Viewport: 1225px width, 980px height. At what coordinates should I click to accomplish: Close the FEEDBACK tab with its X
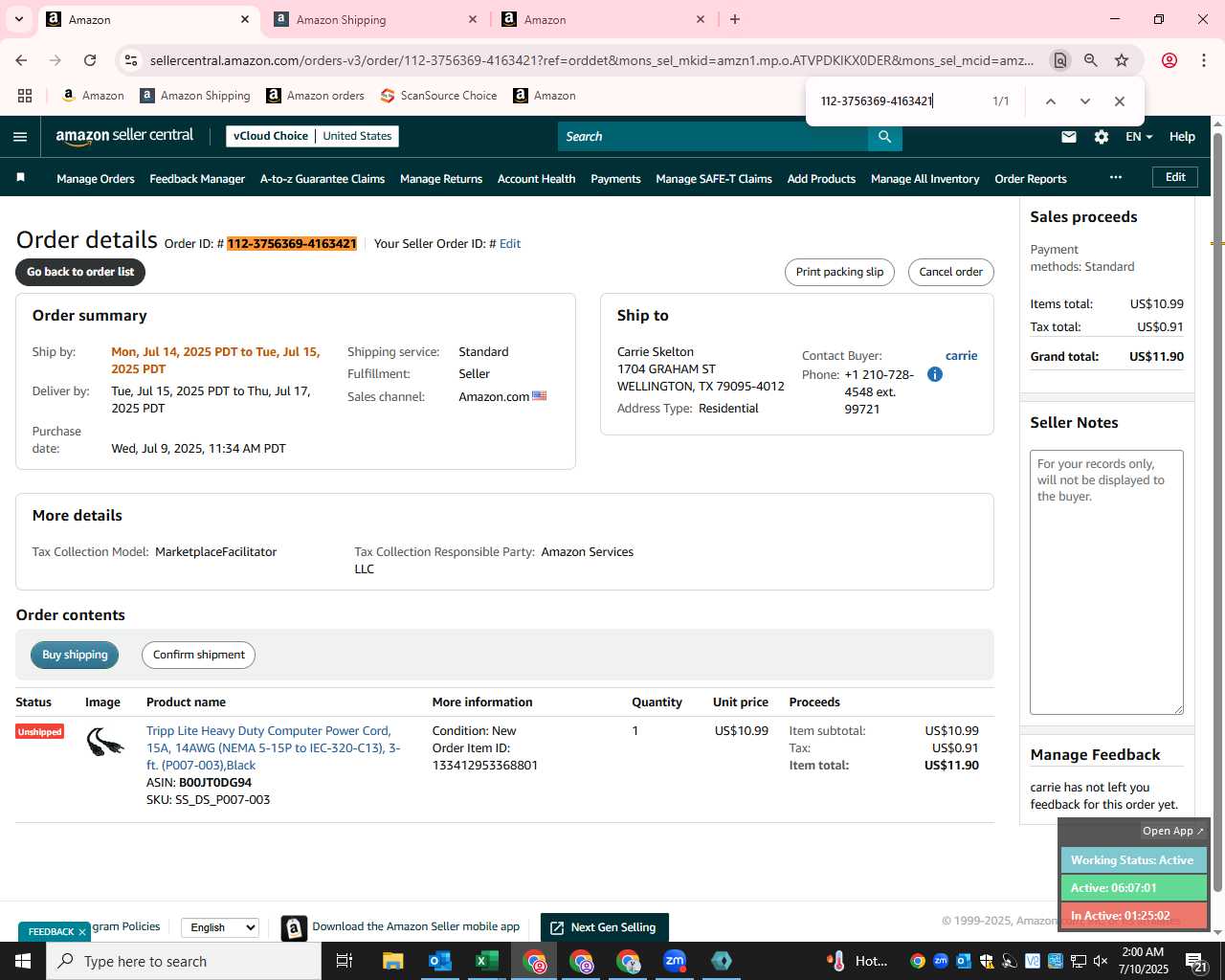(x=82, y=931)
